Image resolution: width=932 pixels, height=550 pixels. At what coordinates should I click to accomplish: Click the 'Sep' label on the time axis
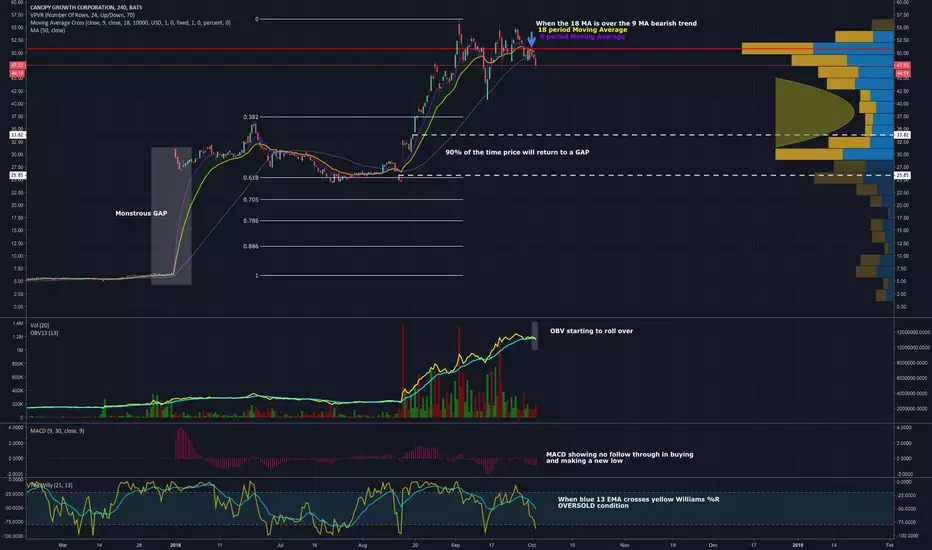(455, 545)
